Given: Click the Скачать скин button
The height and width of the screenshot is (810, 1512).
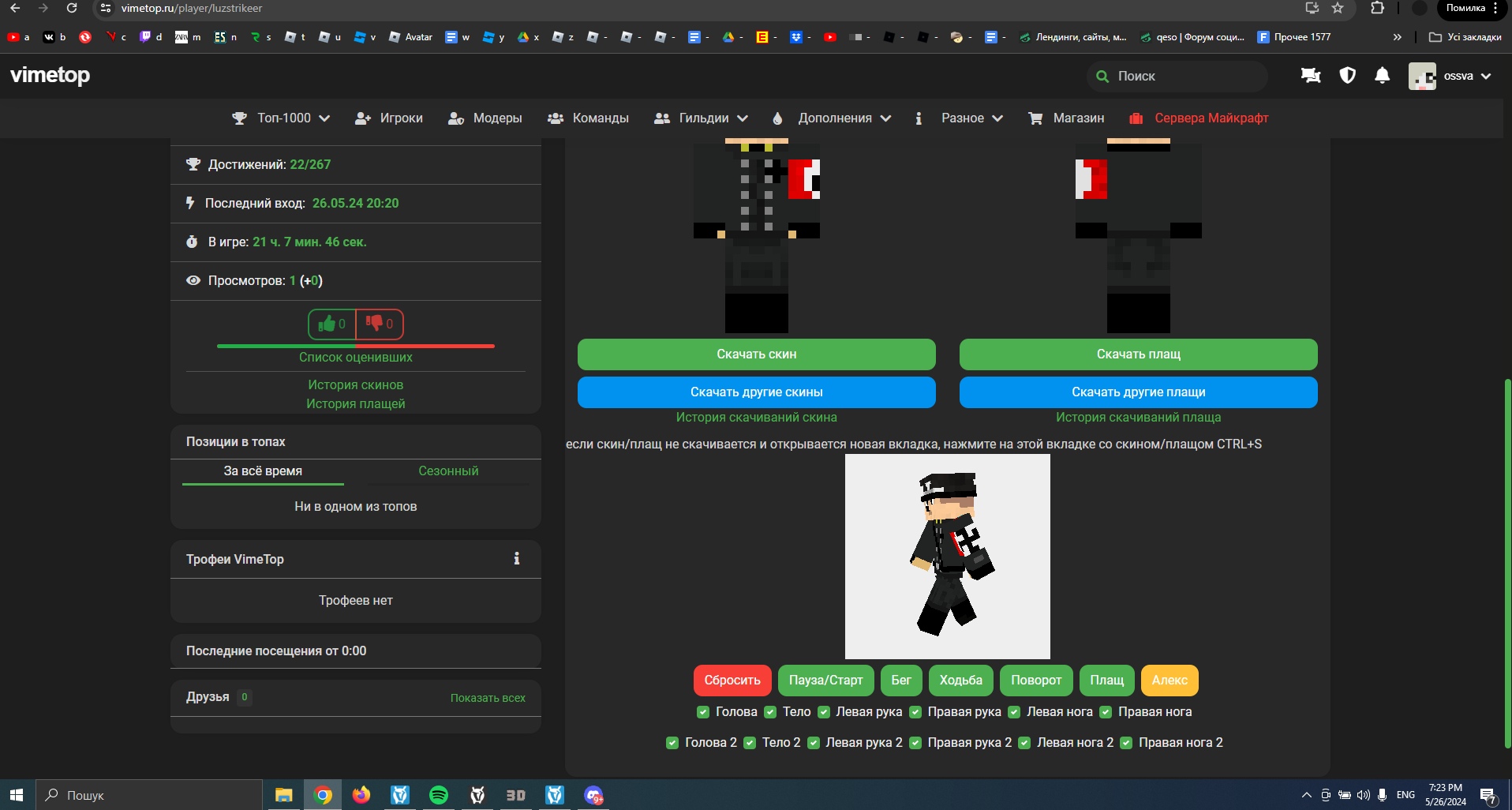Looking at the screenshot, I should coord(756,354).
